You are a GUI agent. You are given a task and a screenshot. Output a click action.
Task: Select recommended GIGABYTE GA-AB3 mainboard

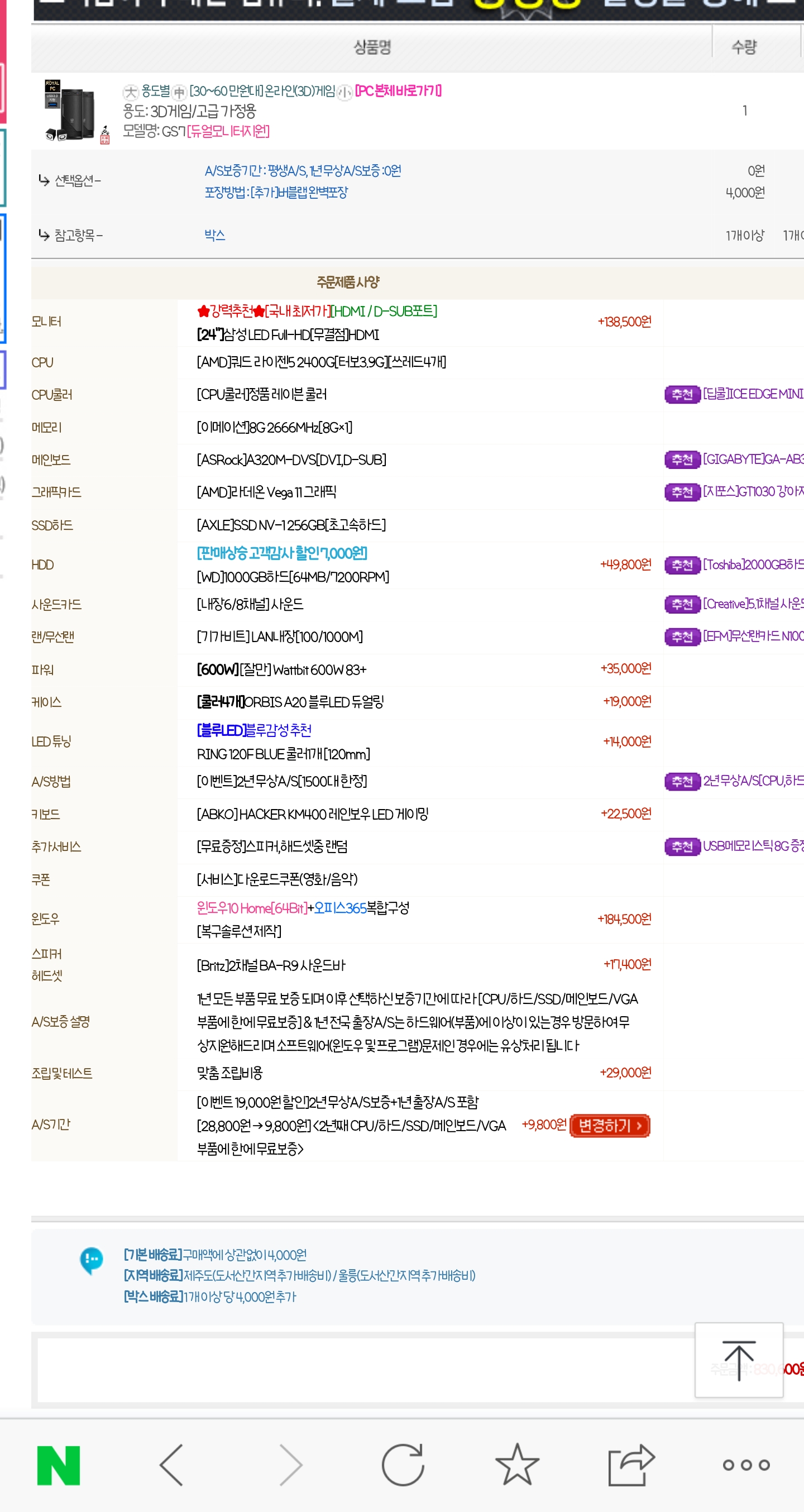point(753,459)
